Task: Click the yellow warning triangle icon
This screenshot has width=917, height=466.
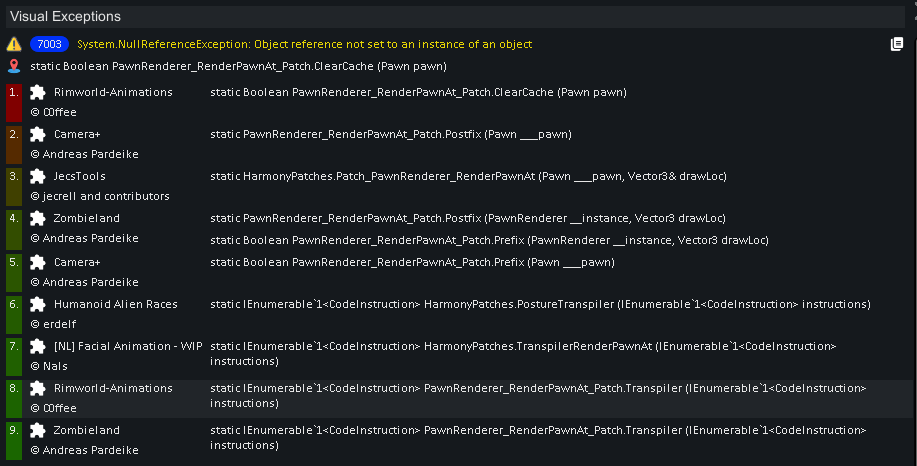Action: click(14, 44)
